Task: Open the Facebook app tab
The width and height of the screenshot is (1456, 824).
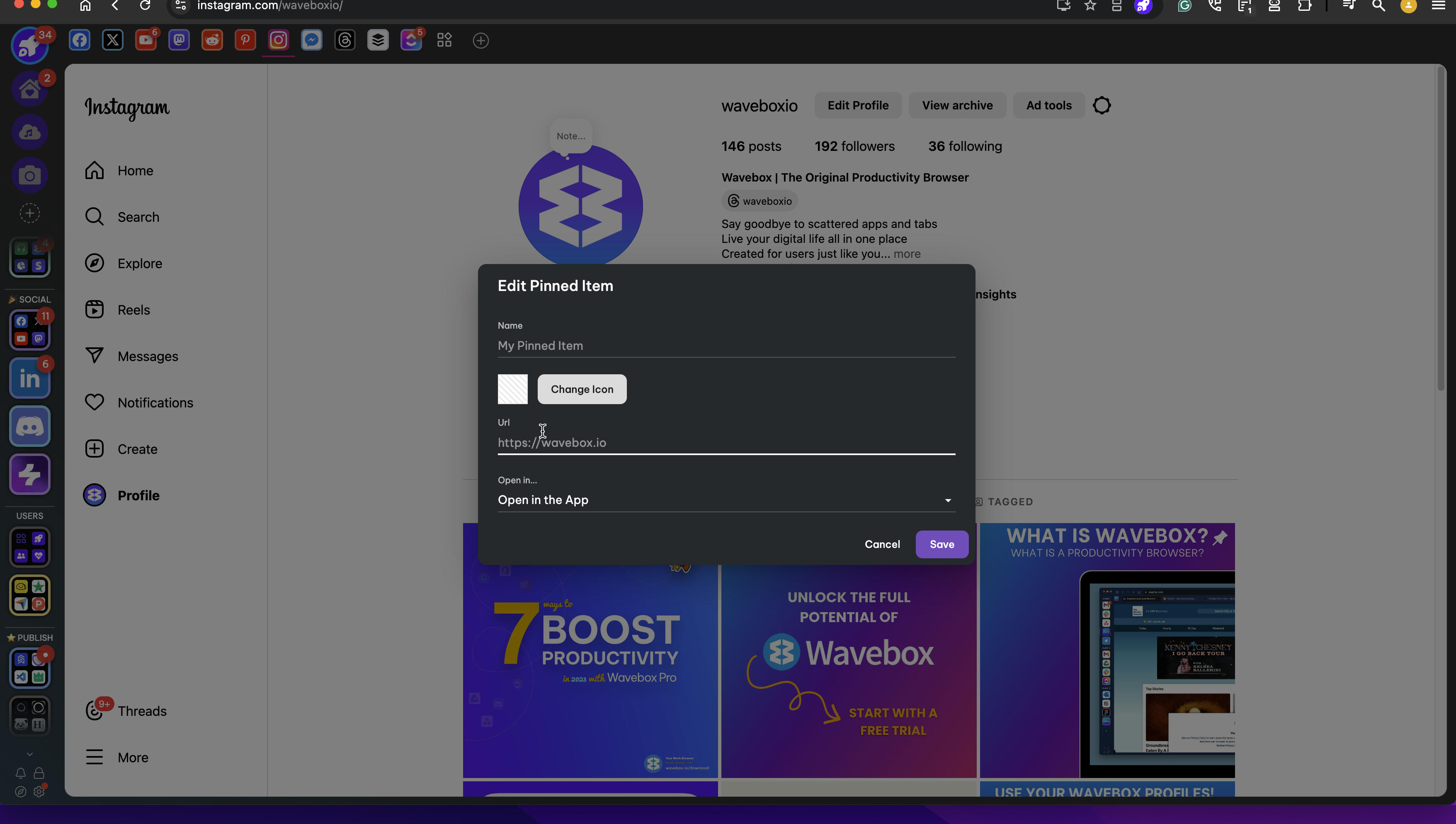Action: pos(80,40)
